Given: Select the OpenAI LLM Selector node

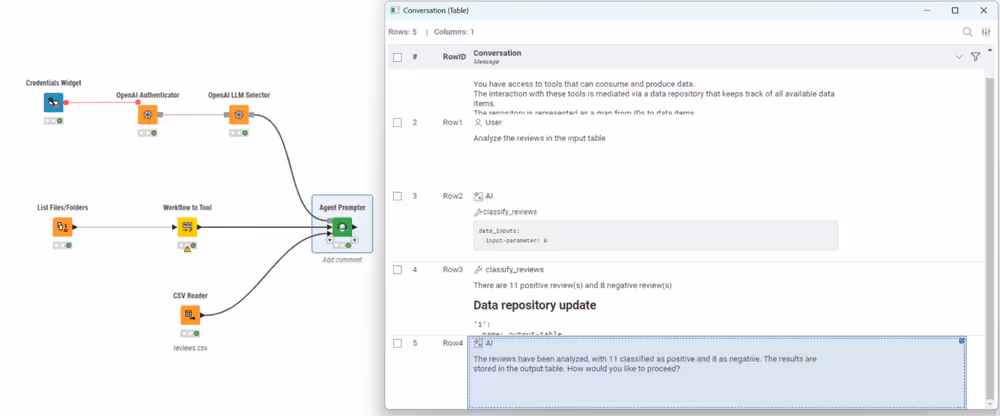Looking at the screenshot, I should click(238, 115).
